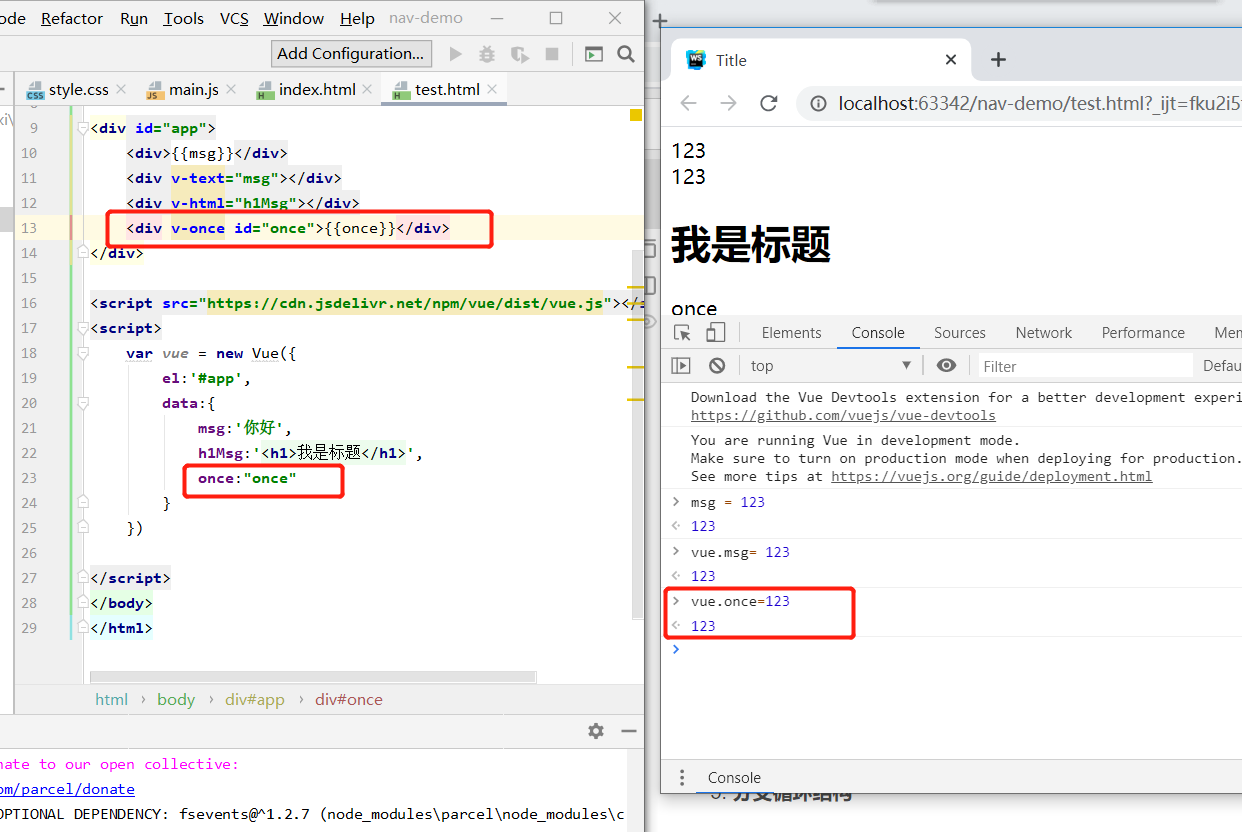Open the vuejs.org deployment guide link
The image size is (1242, 832).
tap(991, 477)
